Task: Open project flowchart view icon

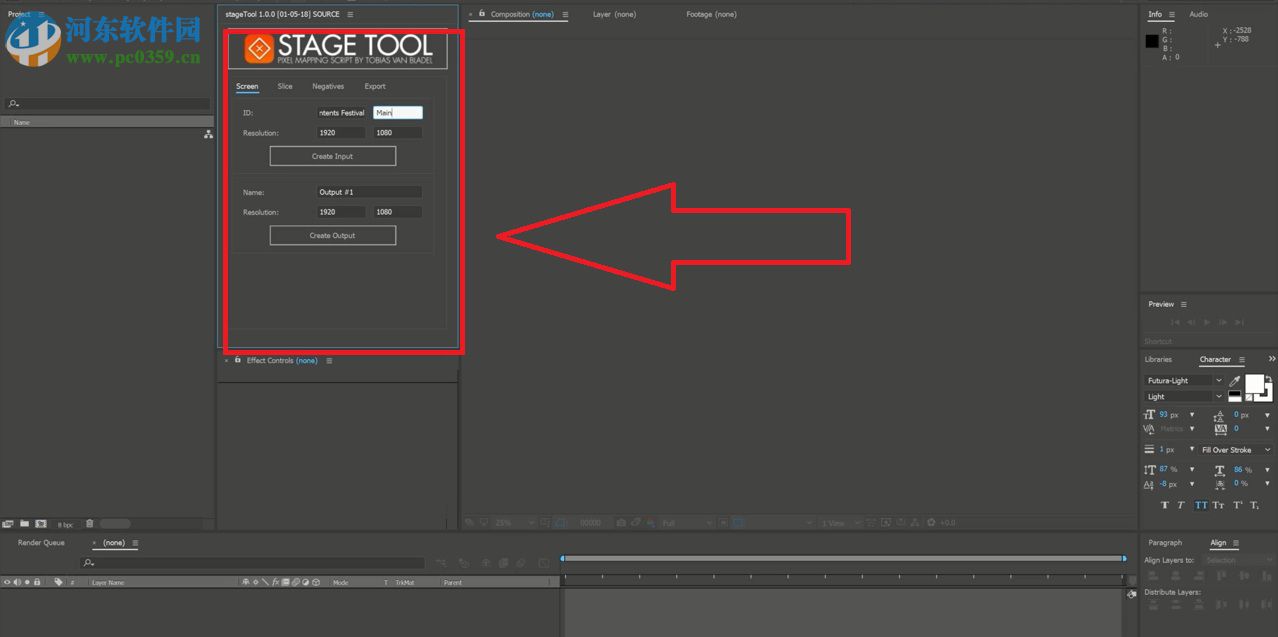Action: pyautogui.click(x=208, y=134)
